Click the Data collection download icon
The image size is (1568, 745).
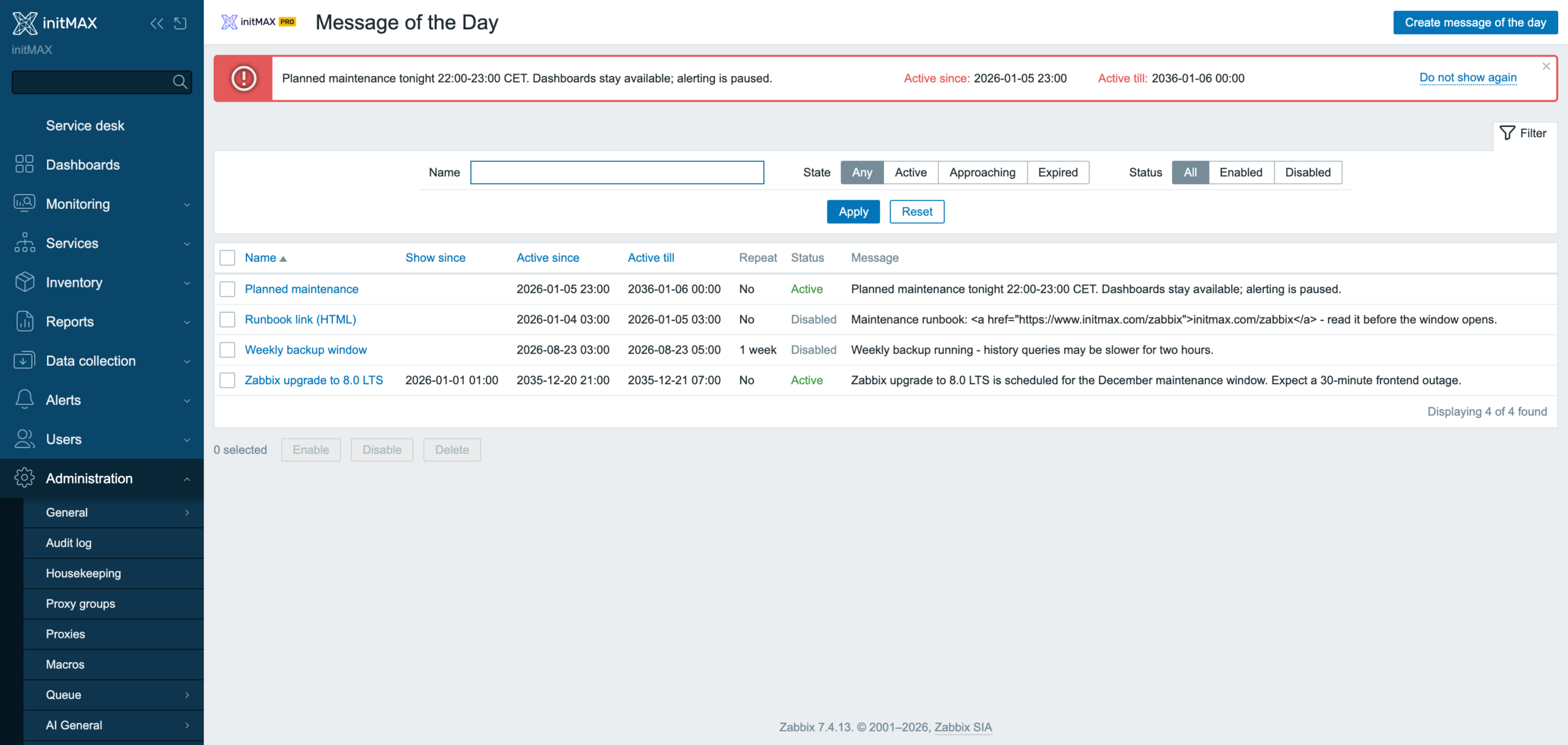pos(24,360)
